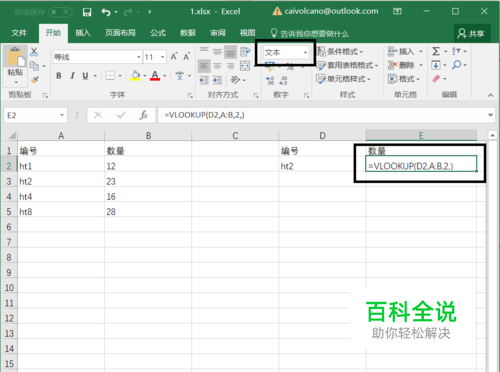Toggle center horizontal alignment icon

pos(217,66)
